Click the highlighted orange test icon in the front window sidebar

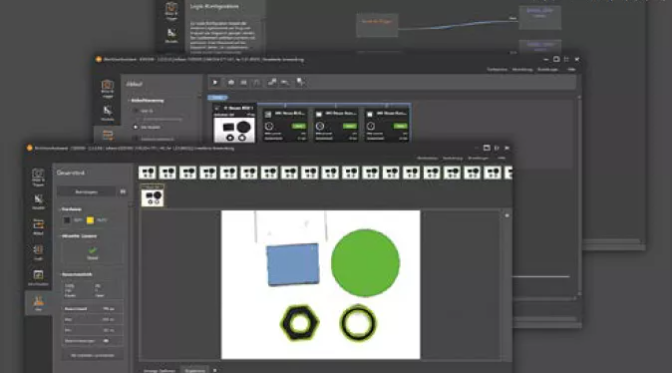[x=38, y=303]
